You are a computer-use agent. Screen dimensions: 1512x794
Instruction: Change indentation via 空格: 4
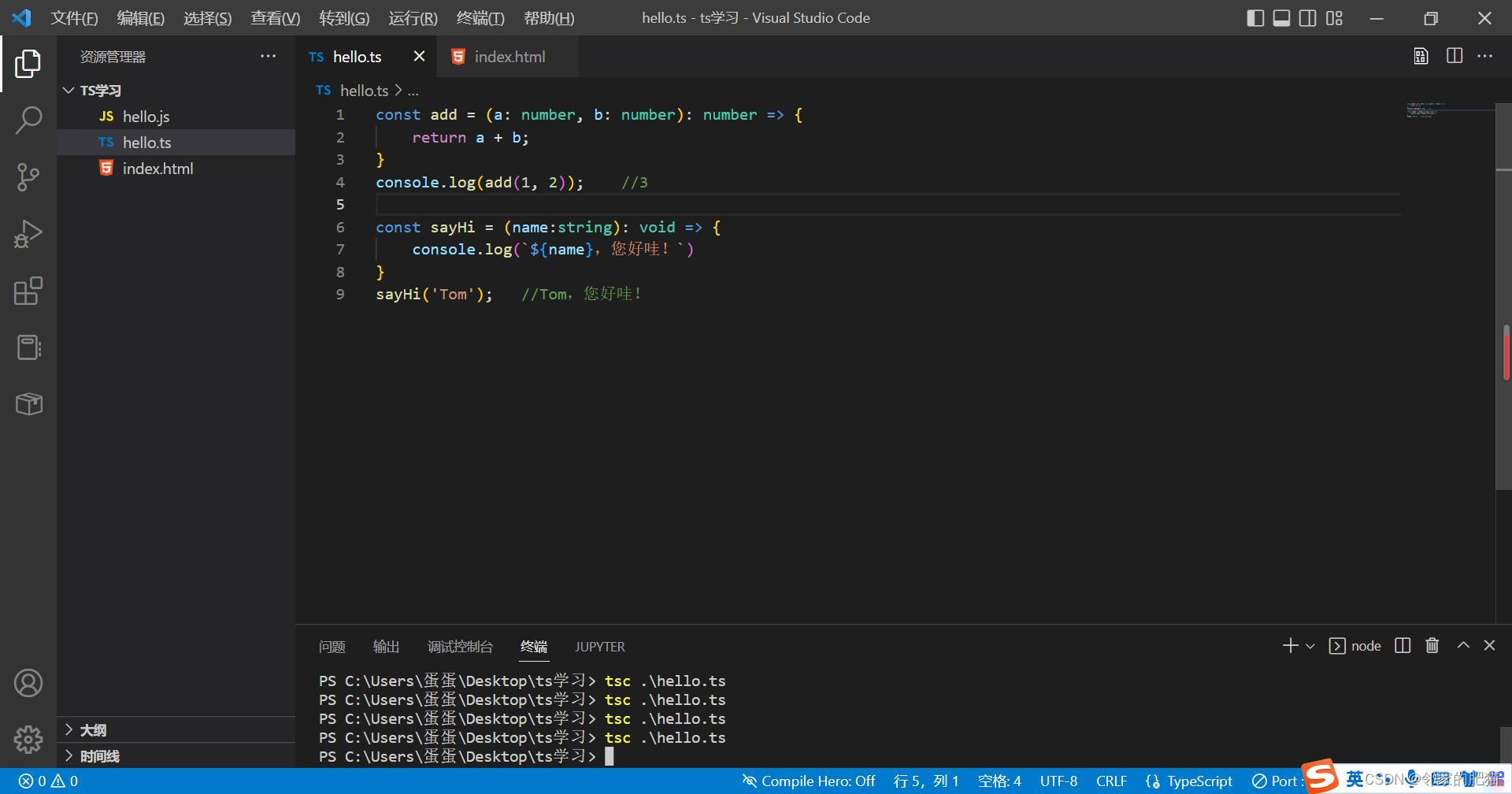click(x=999, y=781)
